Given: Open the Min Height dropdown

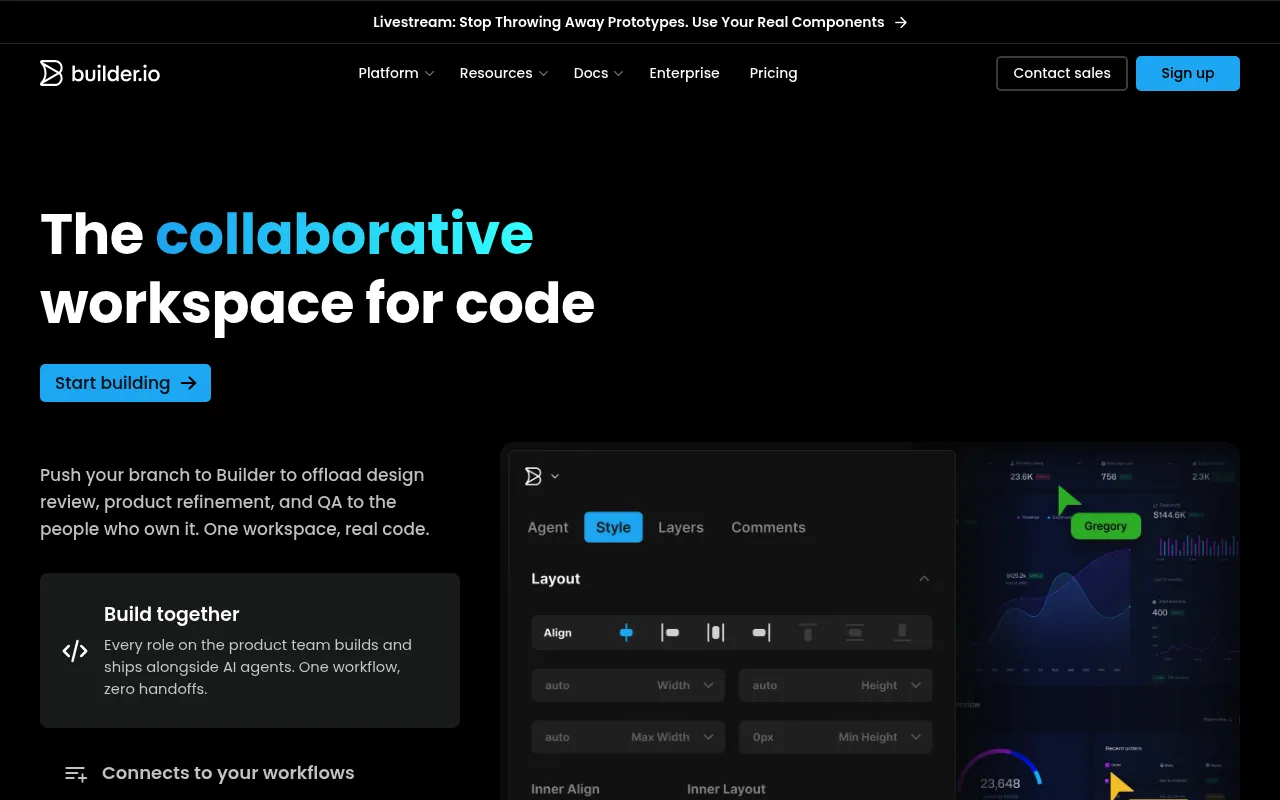Looking at the screenshot, I should tap(880, 737).
